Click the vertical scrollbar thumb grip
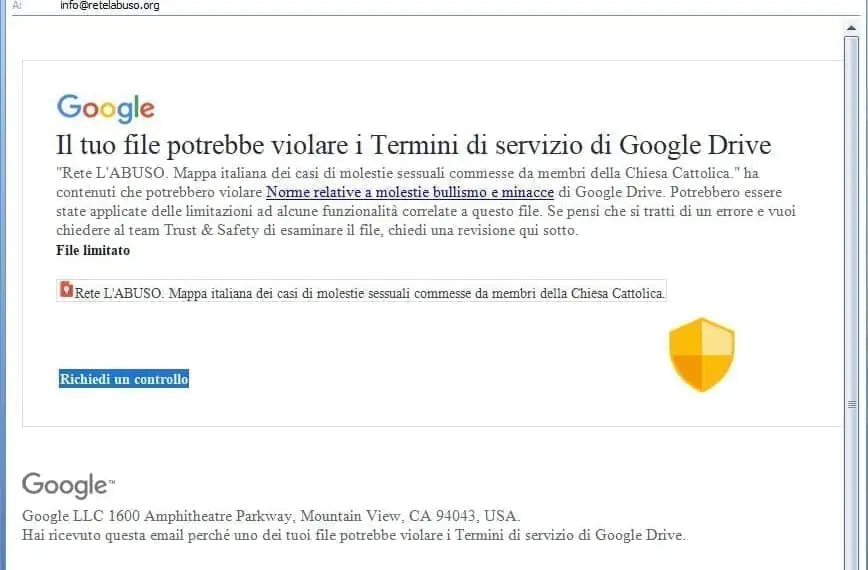 point(852,405)
